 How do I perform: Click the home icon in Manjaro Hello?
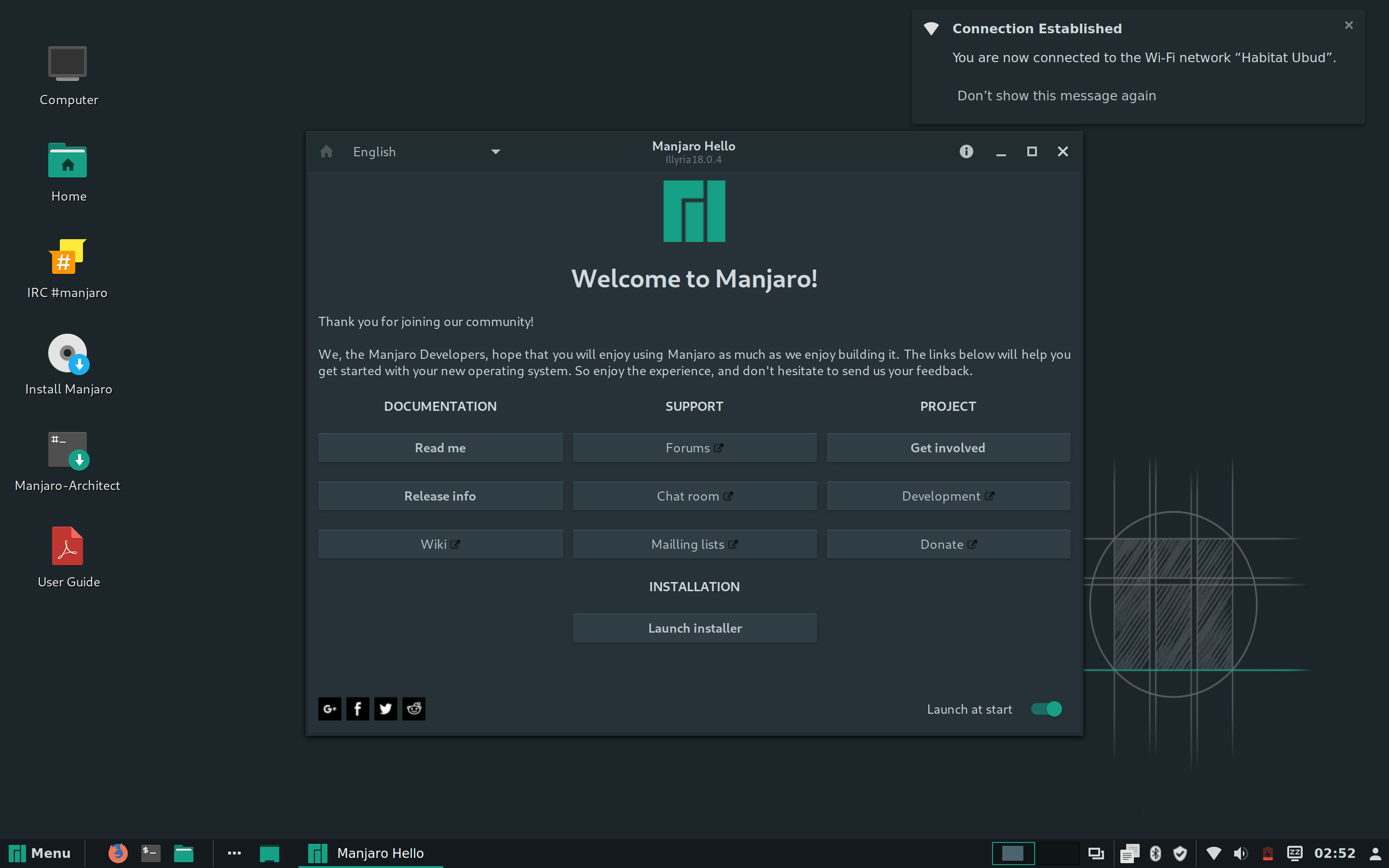(x=326, y=151)
